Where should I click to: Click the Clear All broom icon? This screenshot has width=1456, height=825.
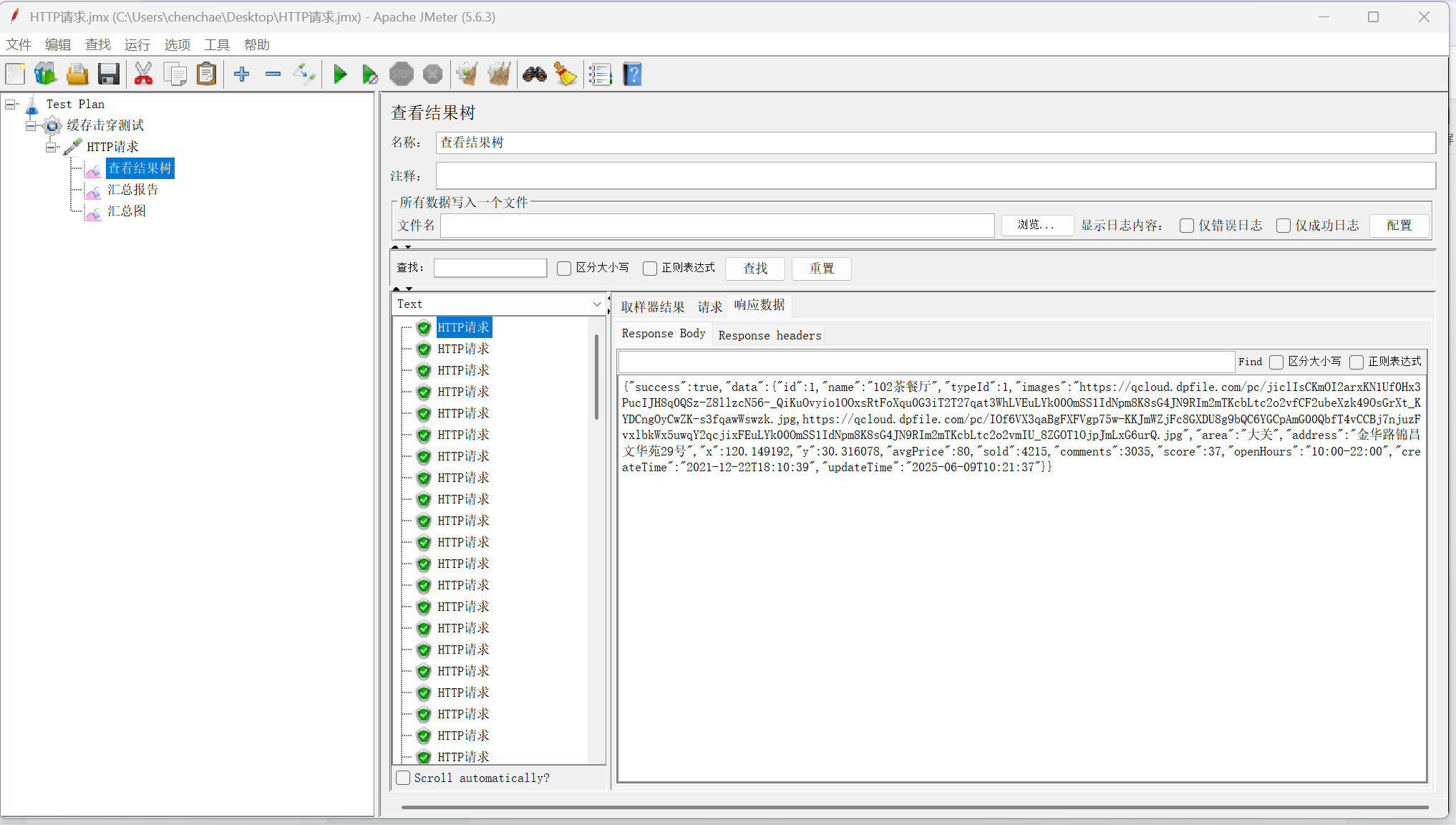pyautogui.click(x=499, y=74)
